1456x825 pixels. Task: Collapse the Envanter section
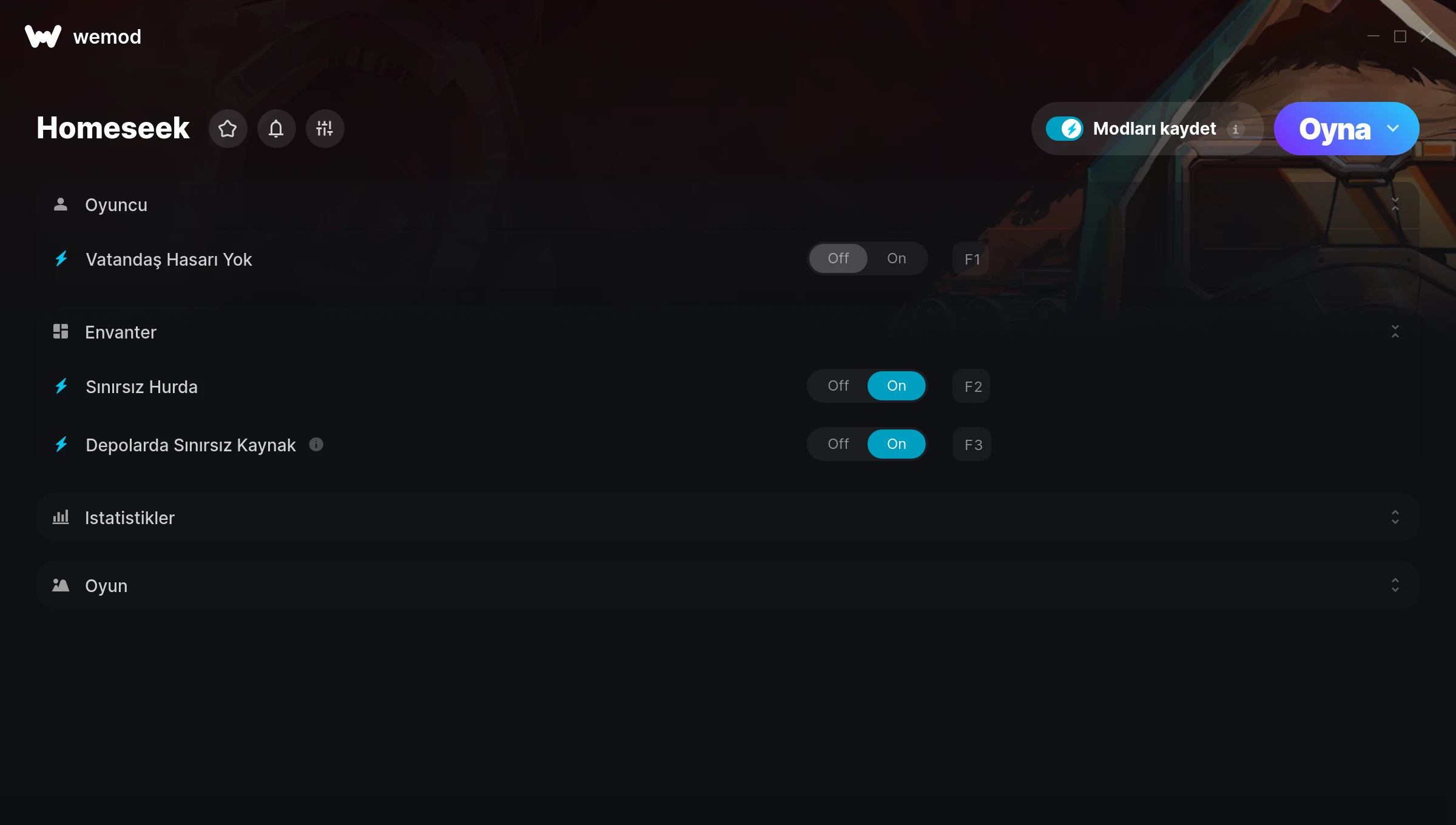(1395, 332)
